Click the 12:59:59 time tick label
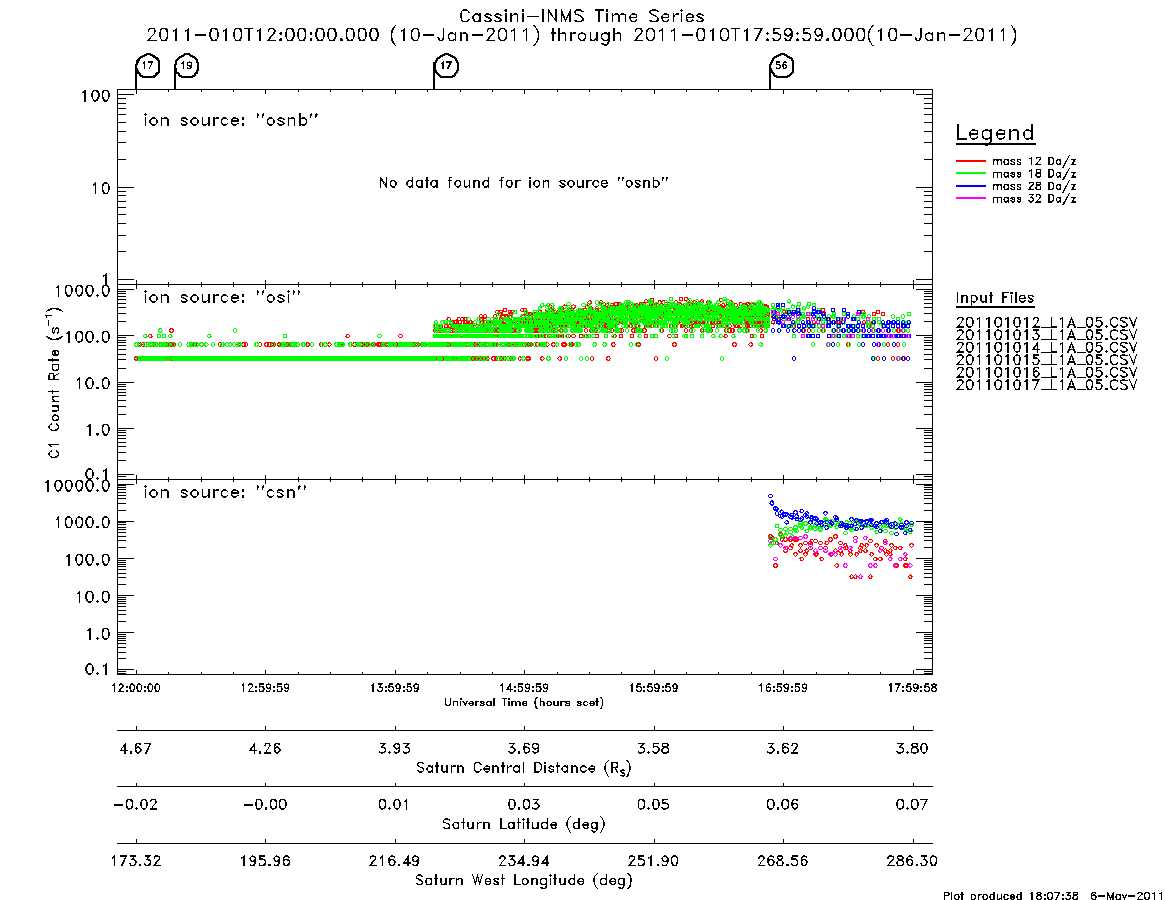Viewport: 1165px width, 900px height. click(x=265, y=688)
